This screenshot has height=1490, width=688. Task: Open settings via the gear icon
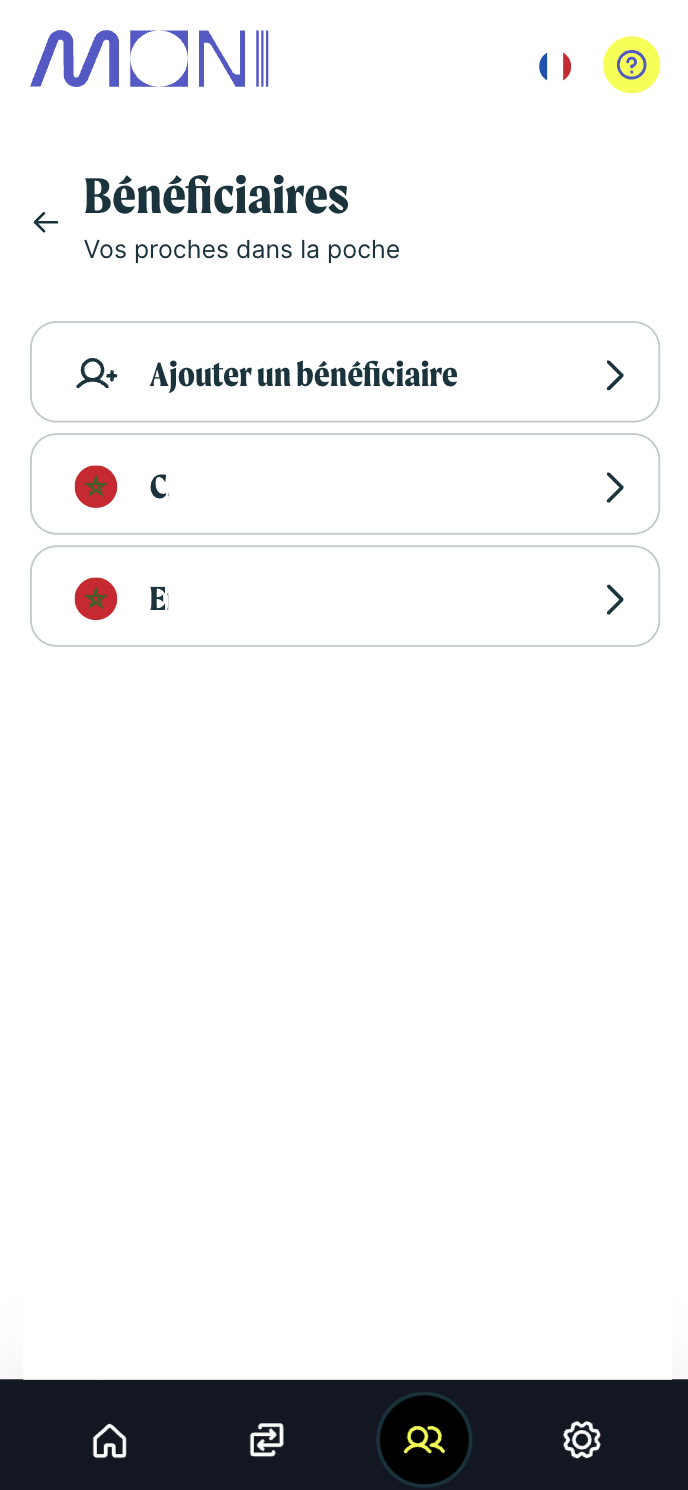point(581,1440)
